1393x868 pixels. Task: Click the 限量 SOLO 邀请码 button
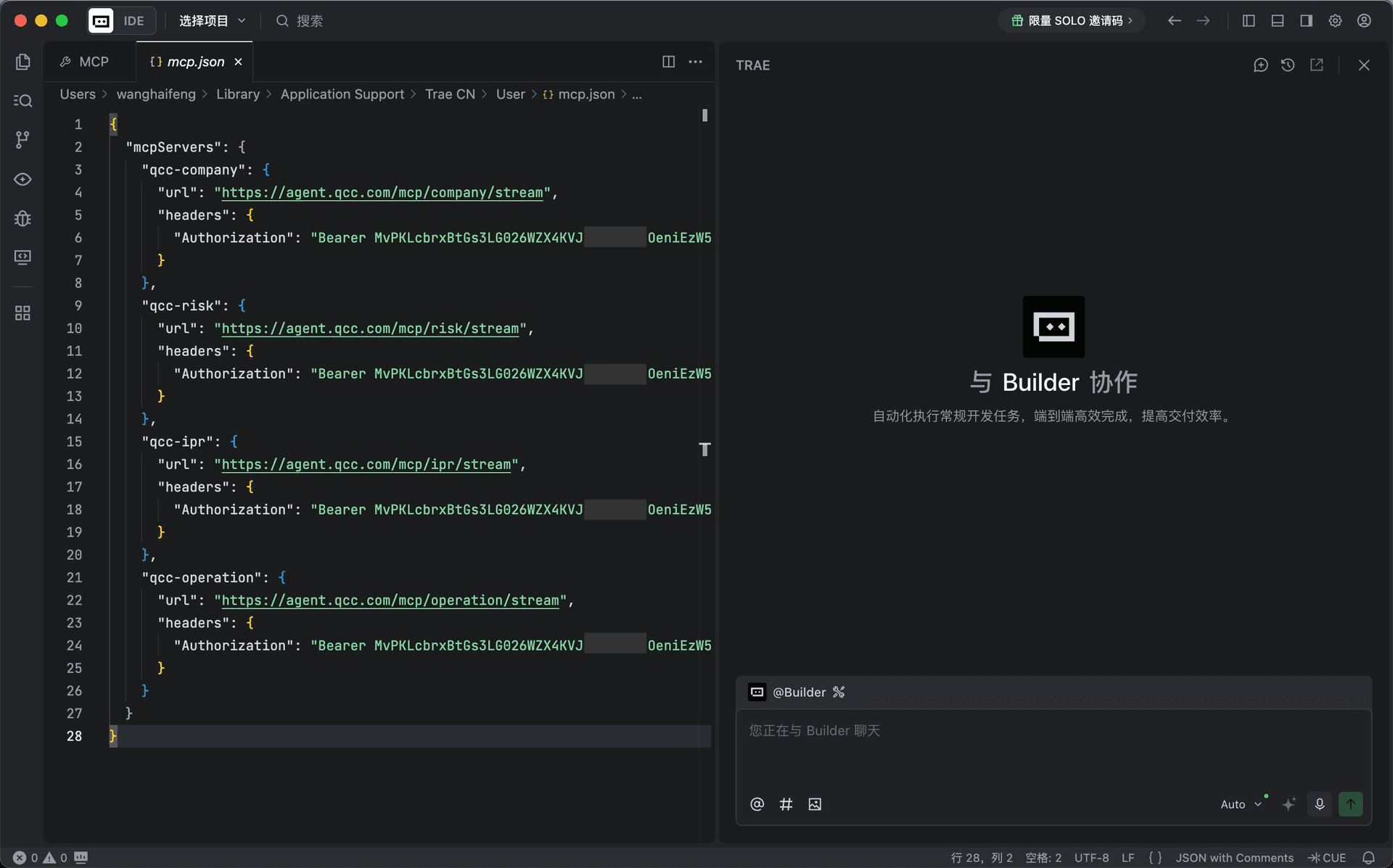click(1072, 21)
